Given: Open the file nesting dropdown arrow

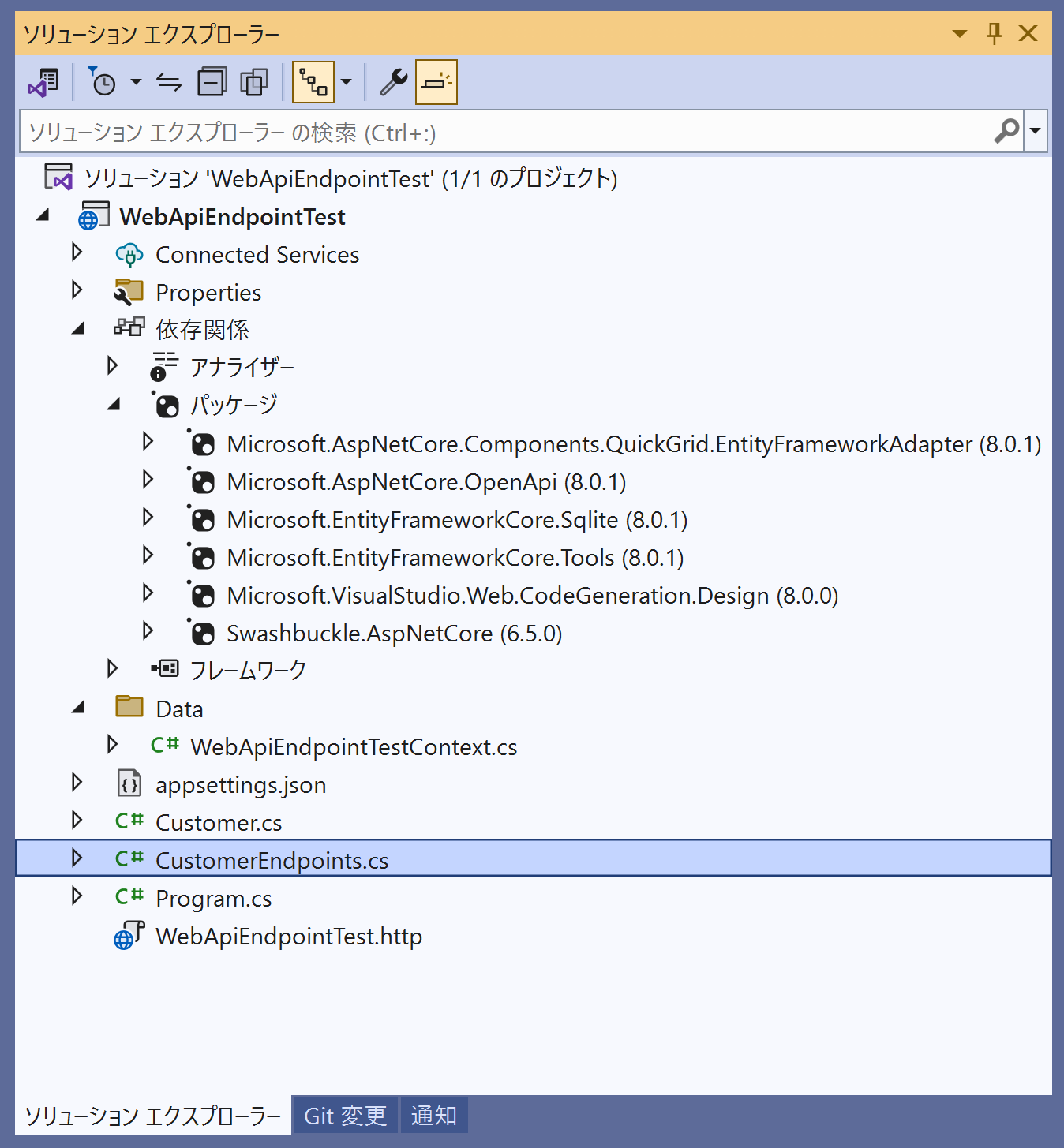Looking at the screenshot, I should click(346, 82).
